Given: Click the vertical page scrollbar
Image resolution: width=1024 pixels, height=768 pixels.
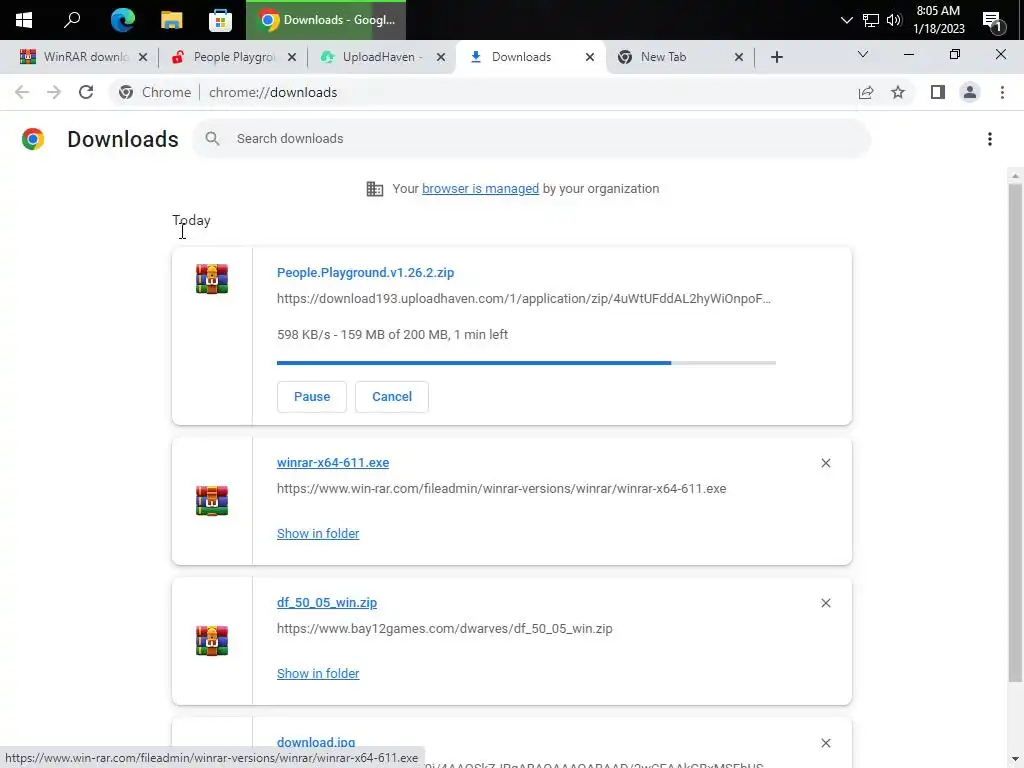Looking at the screenshot, I should pos(1015,432).
